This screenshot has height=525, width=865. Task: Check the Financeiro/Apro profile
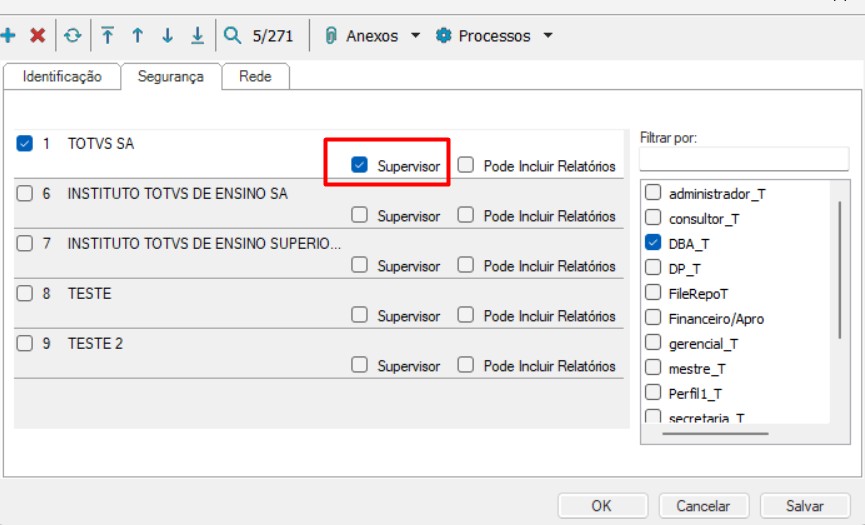[653, 318]
